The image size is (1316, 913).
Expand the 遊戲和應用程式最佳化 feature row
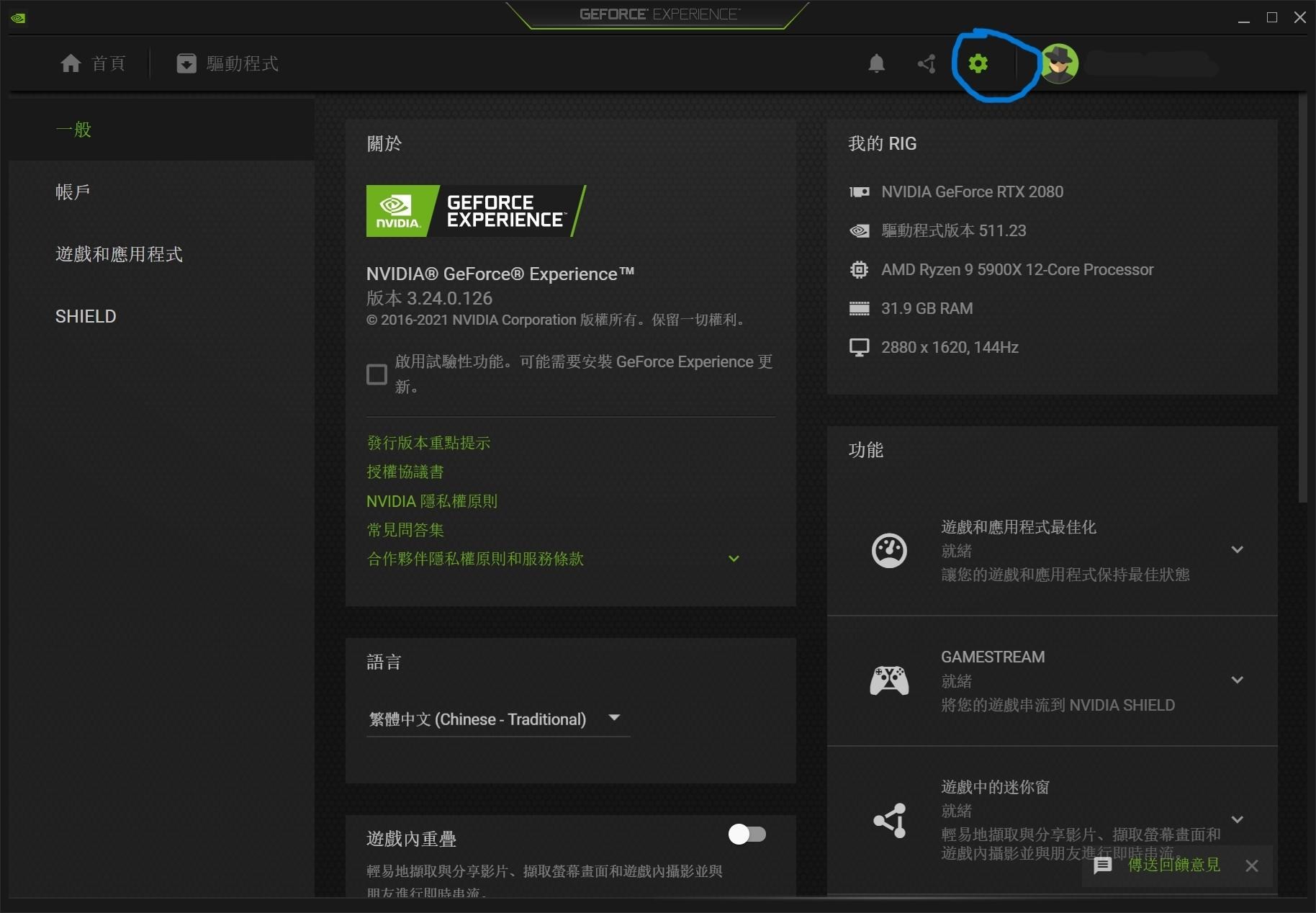[1237, 549]
